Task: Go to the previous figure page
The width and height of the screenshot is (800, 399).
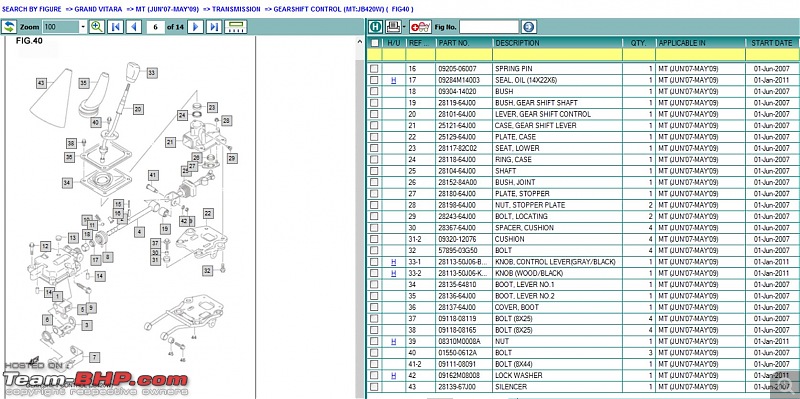Action: tap(134, 27)
